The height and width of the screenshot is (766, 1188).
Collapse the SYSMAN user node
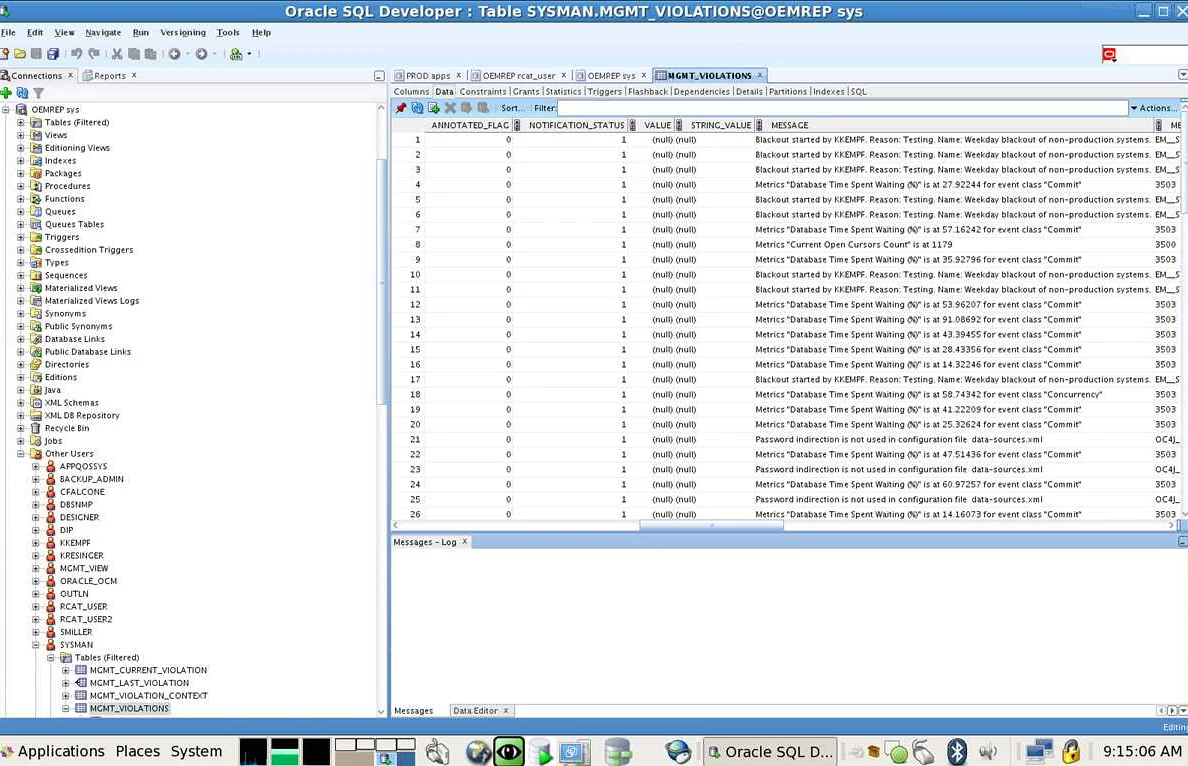pos(36,645)
